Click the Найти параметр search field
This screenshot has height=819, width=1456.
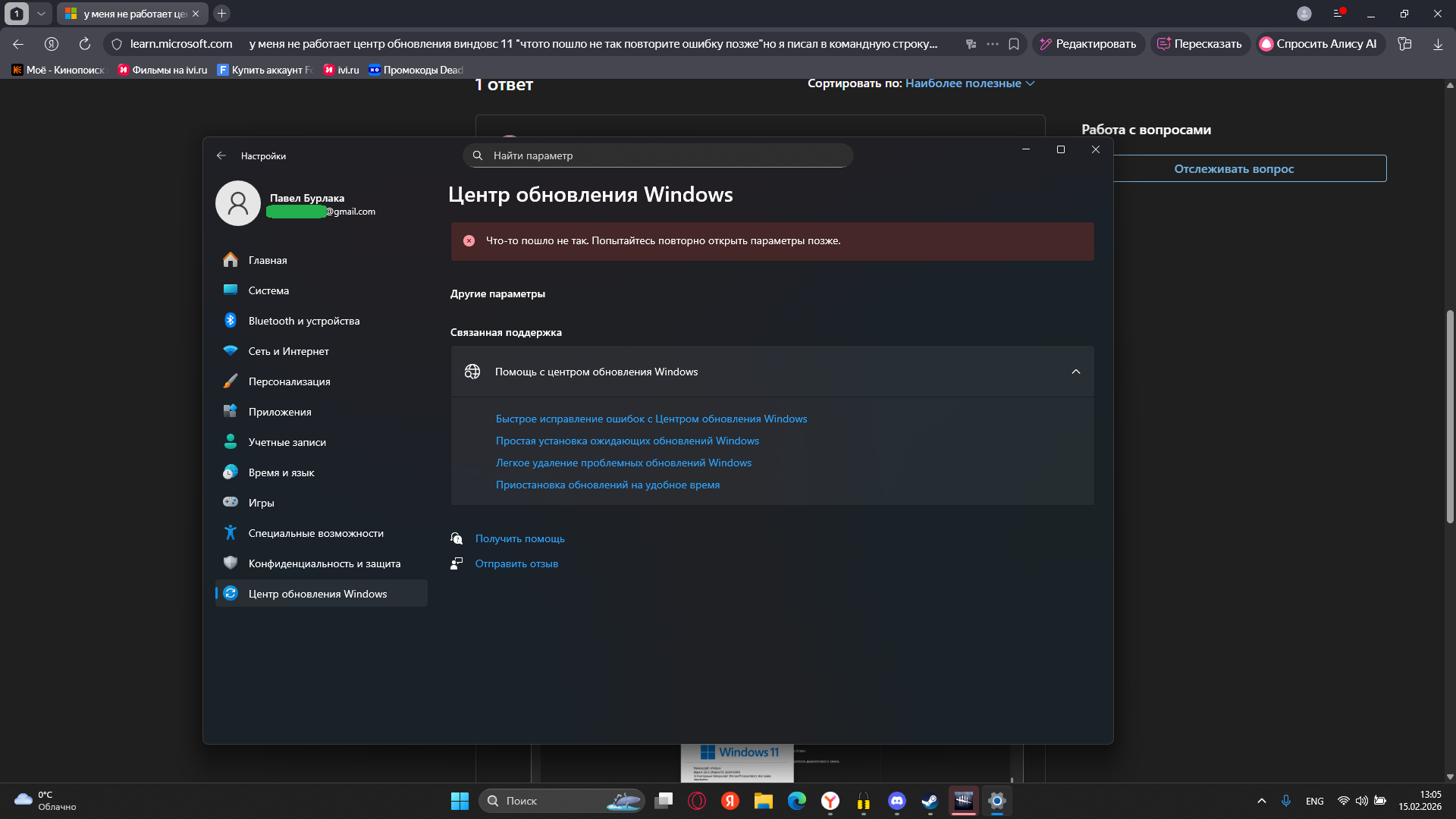click(x=658, y=155)
